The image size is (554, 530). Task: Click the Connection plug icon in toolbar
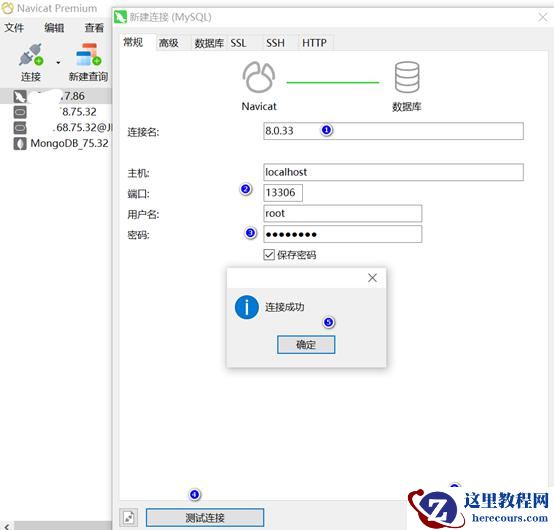click(31, 55)
